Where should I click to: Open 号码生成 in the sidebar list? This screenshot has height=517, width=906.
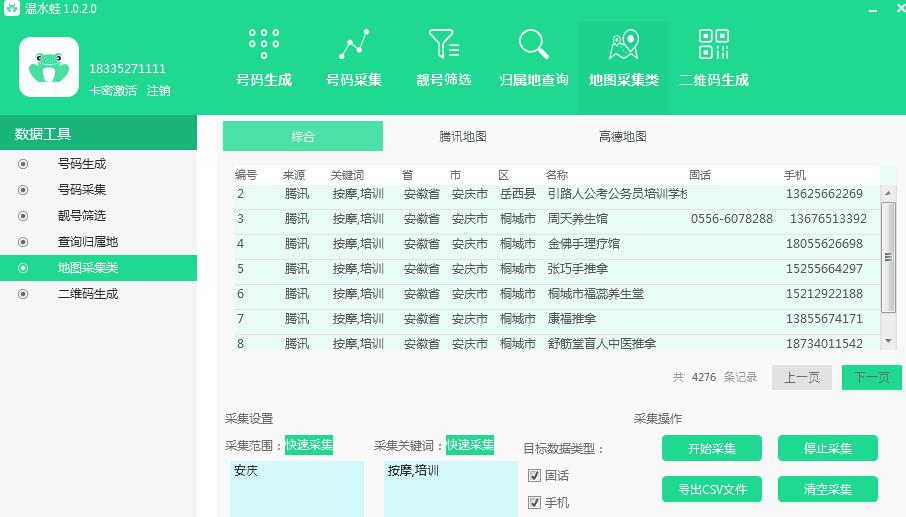click(x=82, y=163)
